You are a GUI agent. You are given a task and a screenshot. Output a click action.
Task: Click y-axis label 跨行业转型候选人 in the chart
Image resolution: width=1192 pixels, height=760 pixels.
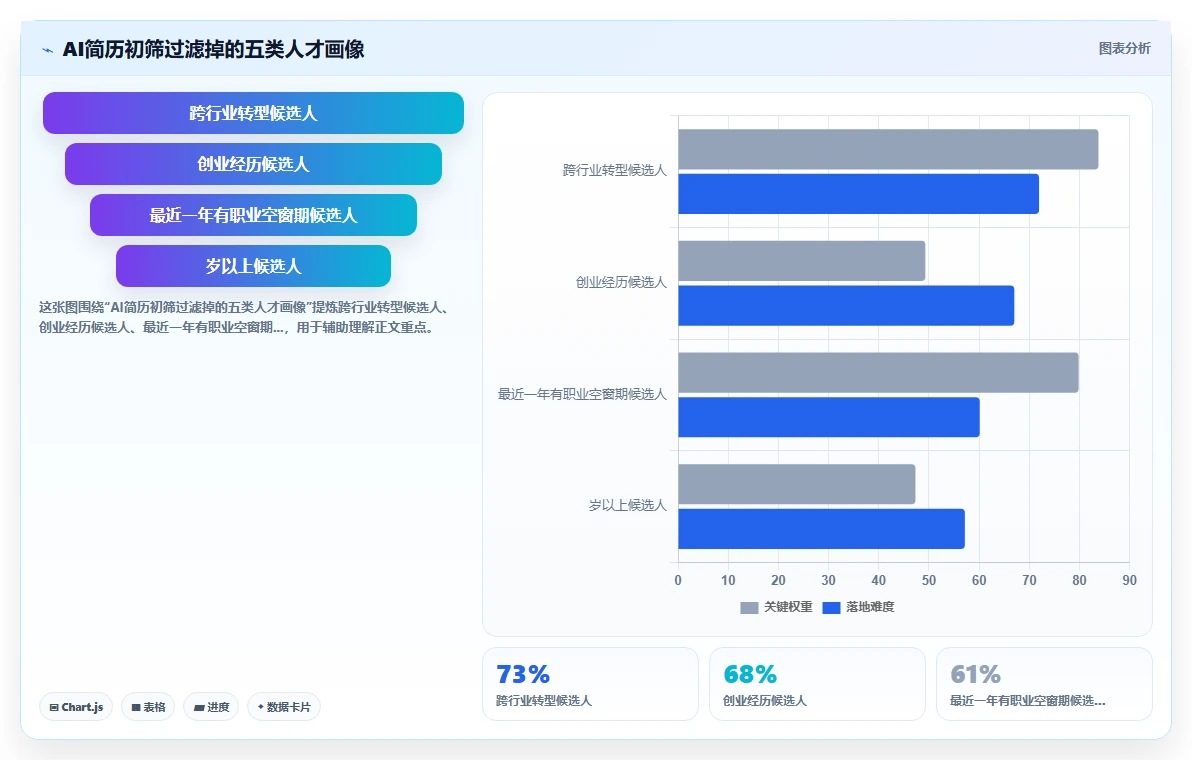(614, 170)
